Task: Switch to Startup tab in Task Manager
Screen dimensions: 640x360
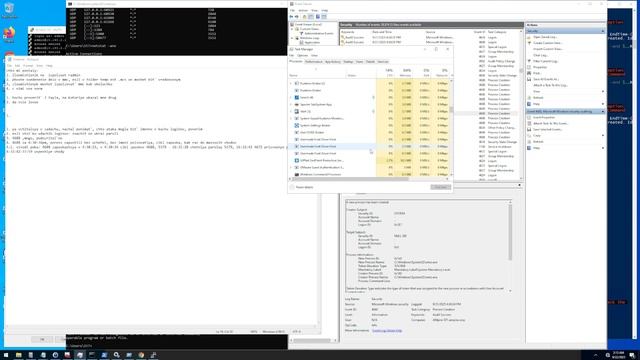Action: click(348, 62)
